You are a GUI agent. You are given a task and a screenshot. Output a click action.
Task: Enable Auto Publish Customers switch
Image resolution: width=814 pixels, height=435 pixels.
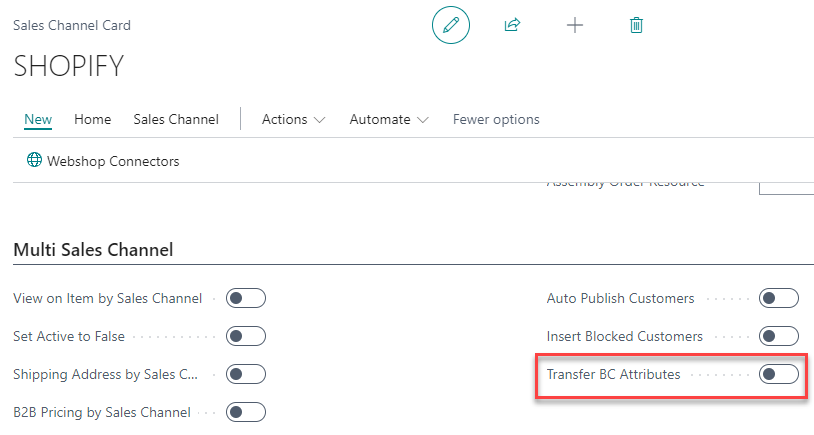coord(779,298)
